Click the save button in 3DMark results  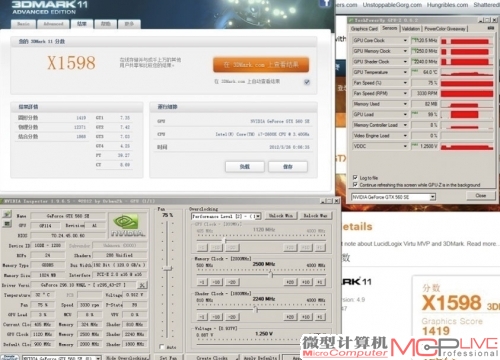(x=288, y=167)
